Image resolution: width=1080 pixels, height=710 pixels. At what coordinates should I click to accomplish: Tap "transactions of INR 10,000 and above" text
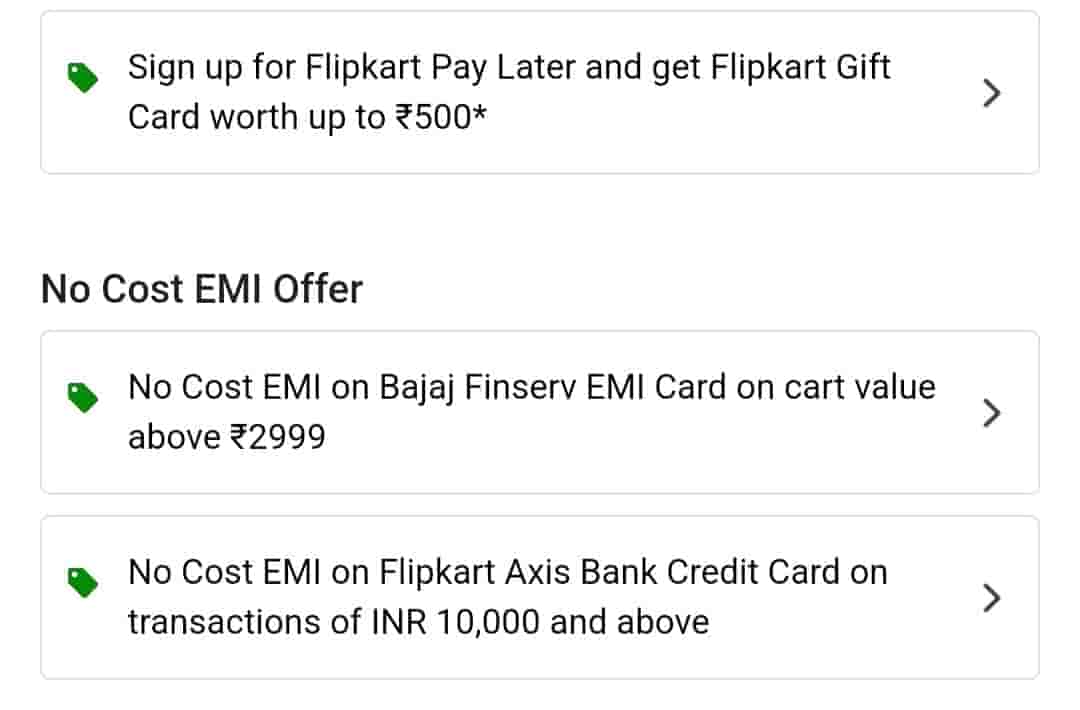click(418, 622)
